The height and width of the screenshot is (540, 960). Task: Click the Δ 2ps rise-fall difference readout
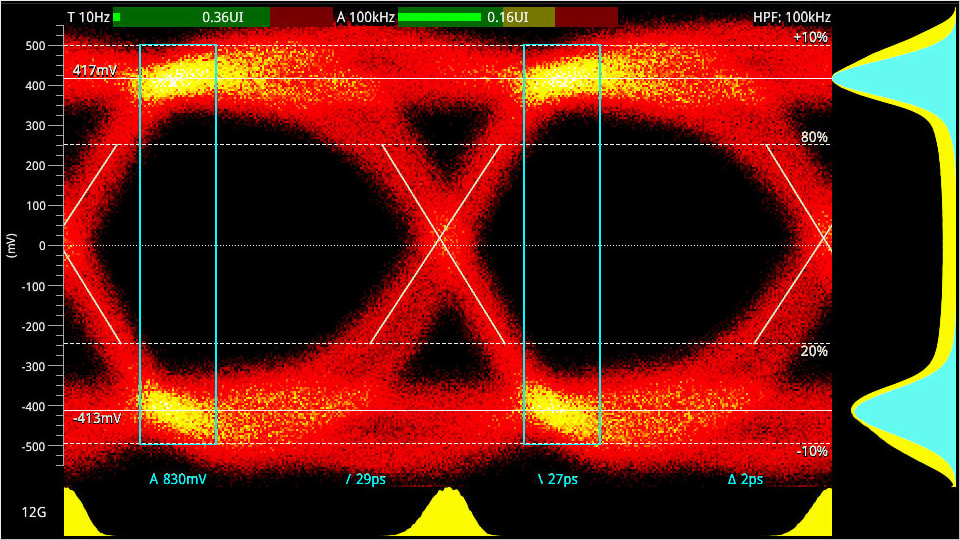coord(746,479)
